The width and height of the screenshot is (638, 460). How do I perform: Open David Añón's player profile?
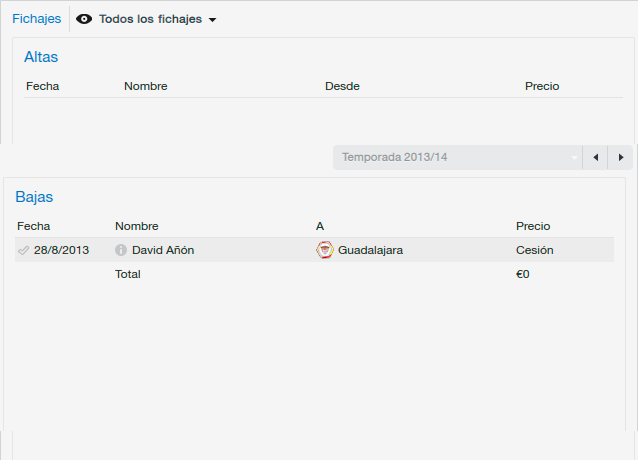[x=163, y=250]
